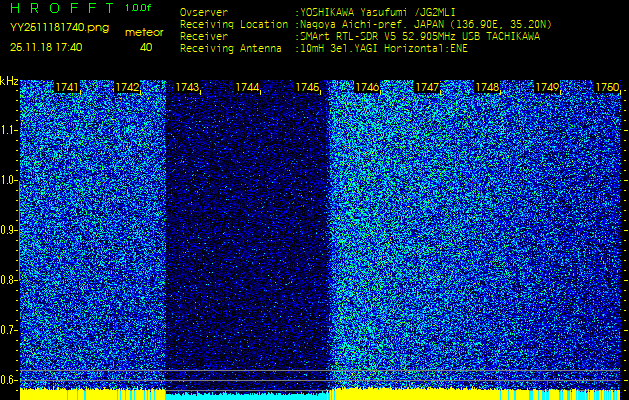
Task: Click the 0.6 kHz axis tick label
Action: pos(9,380)
